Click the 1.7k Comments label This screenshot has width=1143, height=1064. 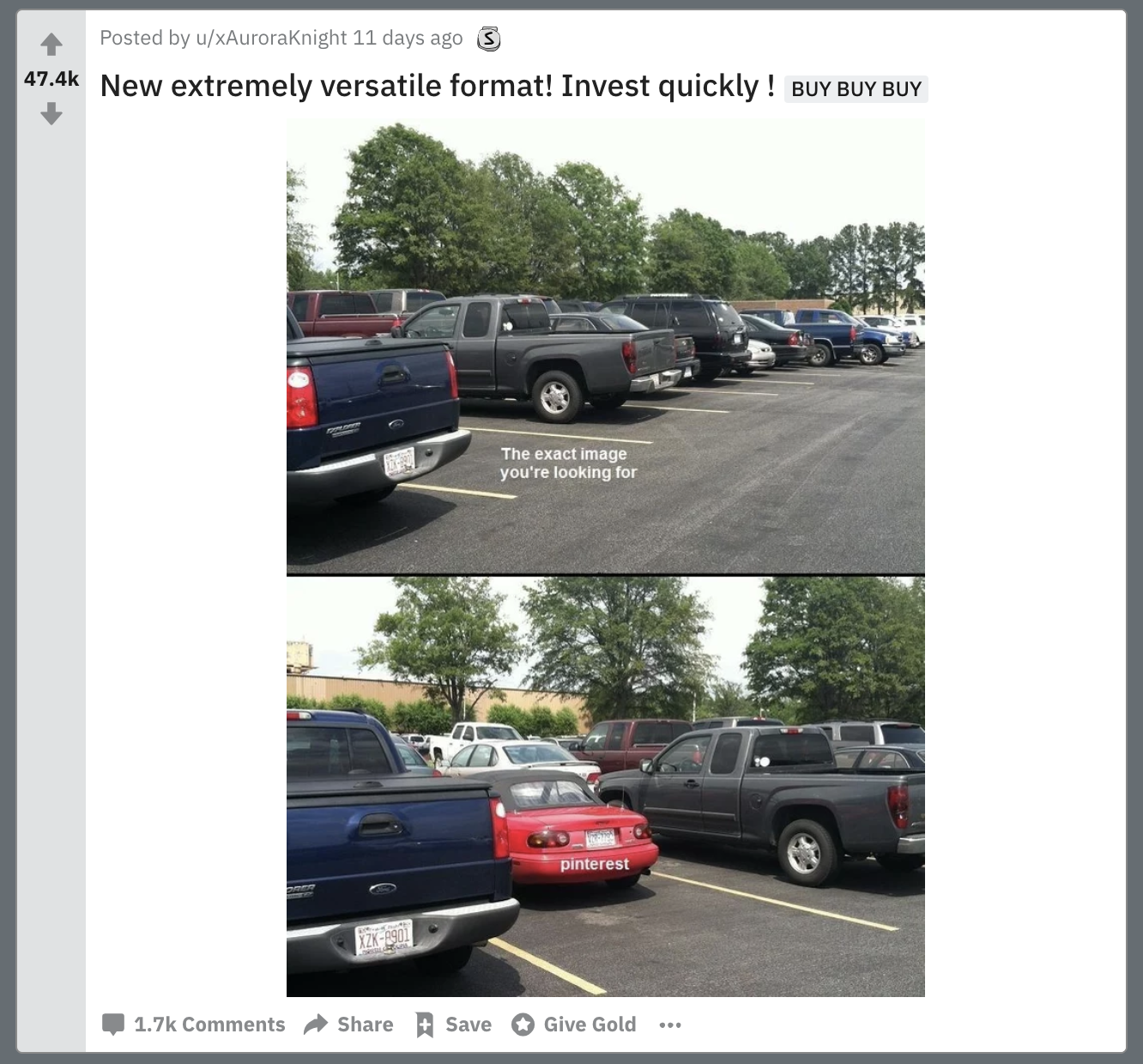(x=209, y=1025)
